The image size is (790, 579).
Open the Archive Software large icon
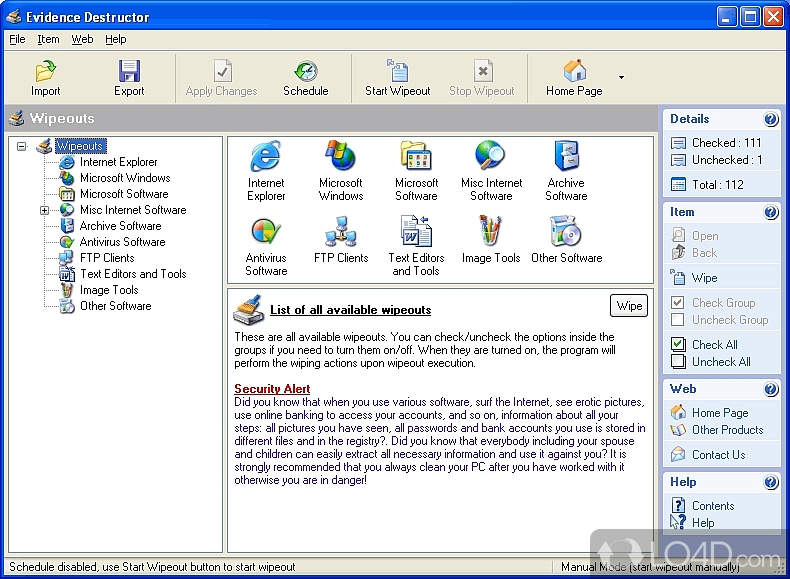pyautogui.click(x=566, y=156)
